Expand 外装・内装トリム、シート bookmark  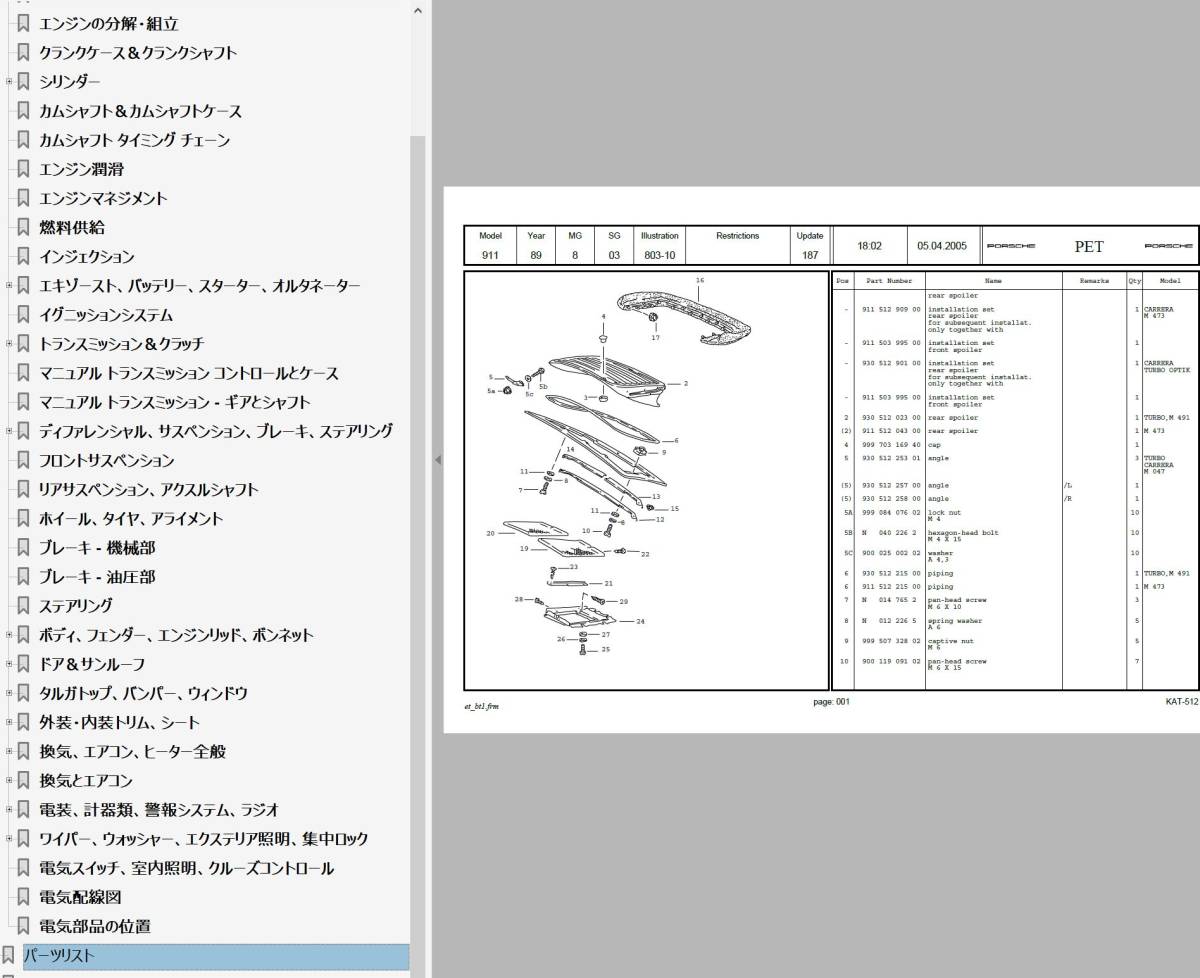9,722
